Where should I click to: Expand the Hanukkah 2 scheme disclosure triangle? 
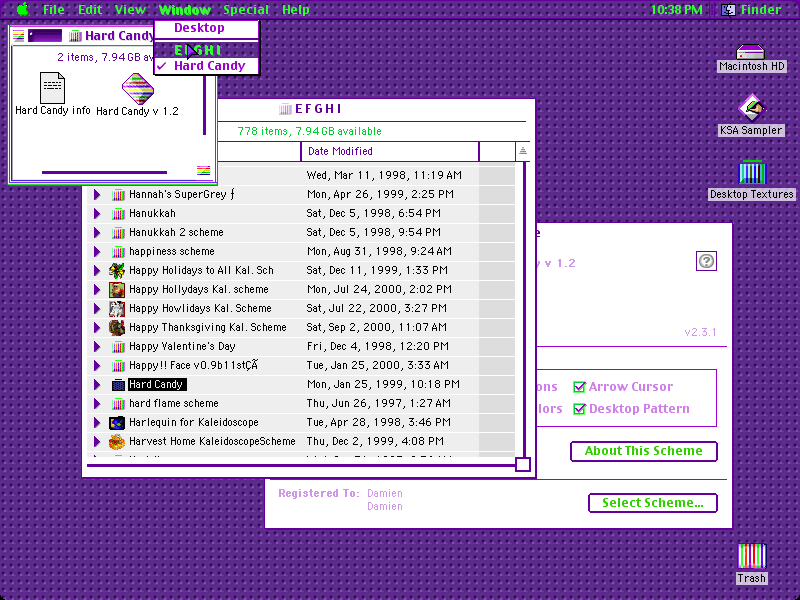[x=97, y=233]
